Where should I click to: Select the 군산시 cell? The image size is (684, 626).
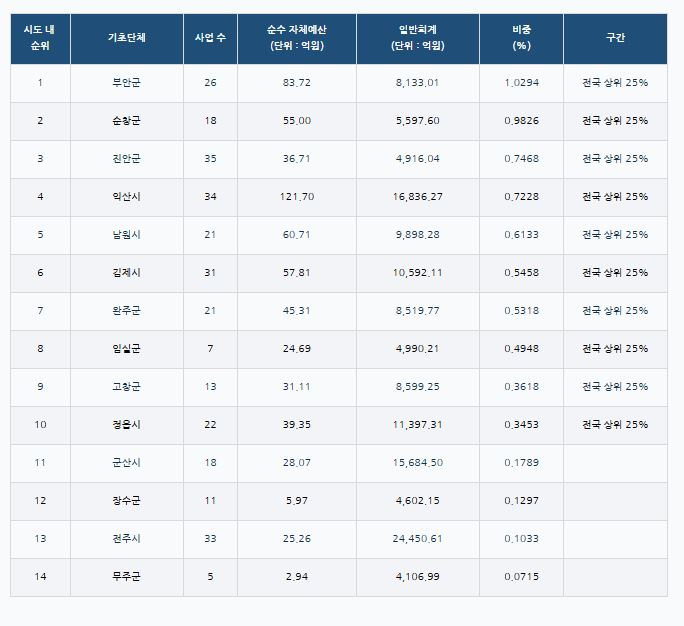(127, 462)
